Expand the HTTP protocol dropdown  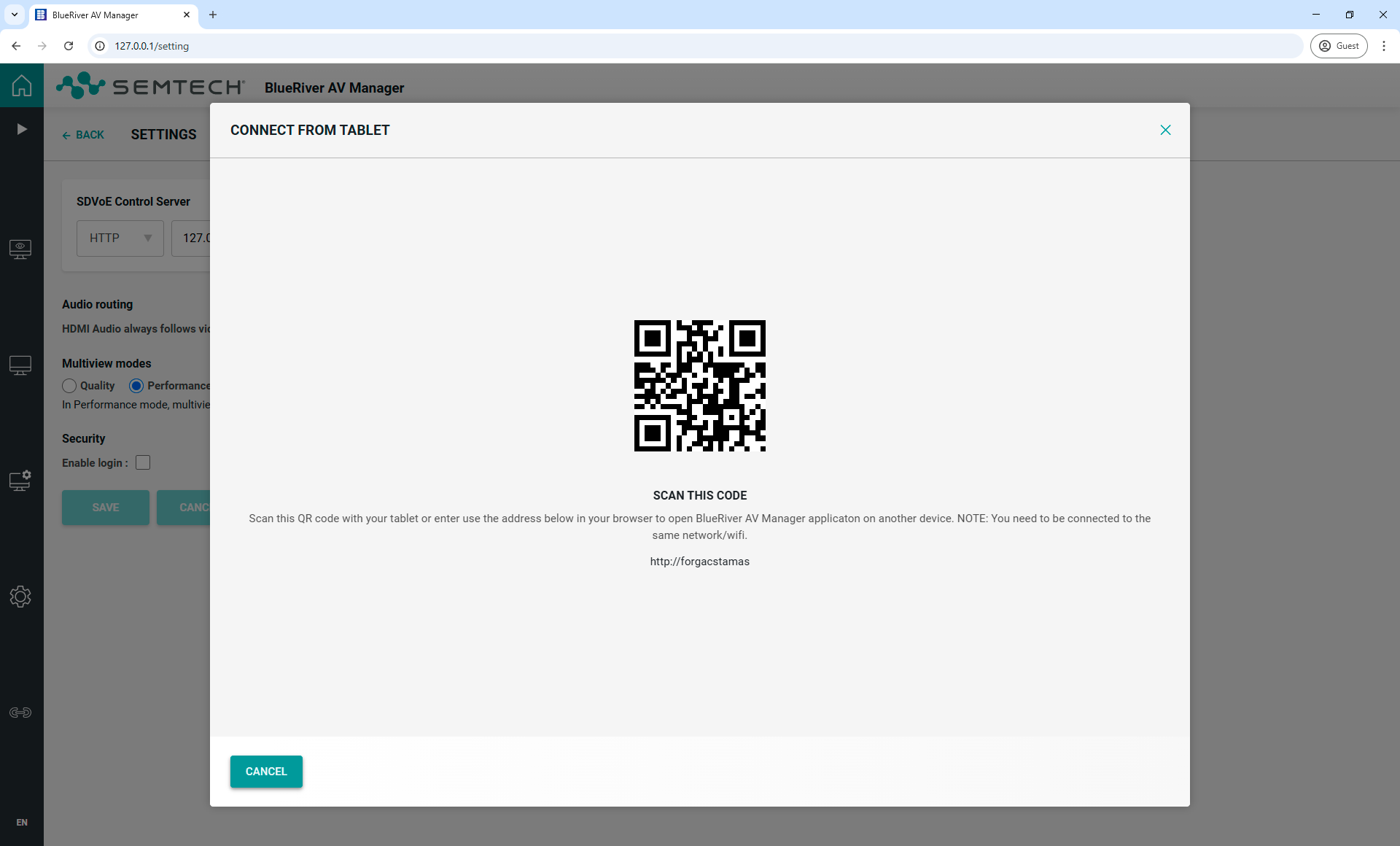point(120,238)
